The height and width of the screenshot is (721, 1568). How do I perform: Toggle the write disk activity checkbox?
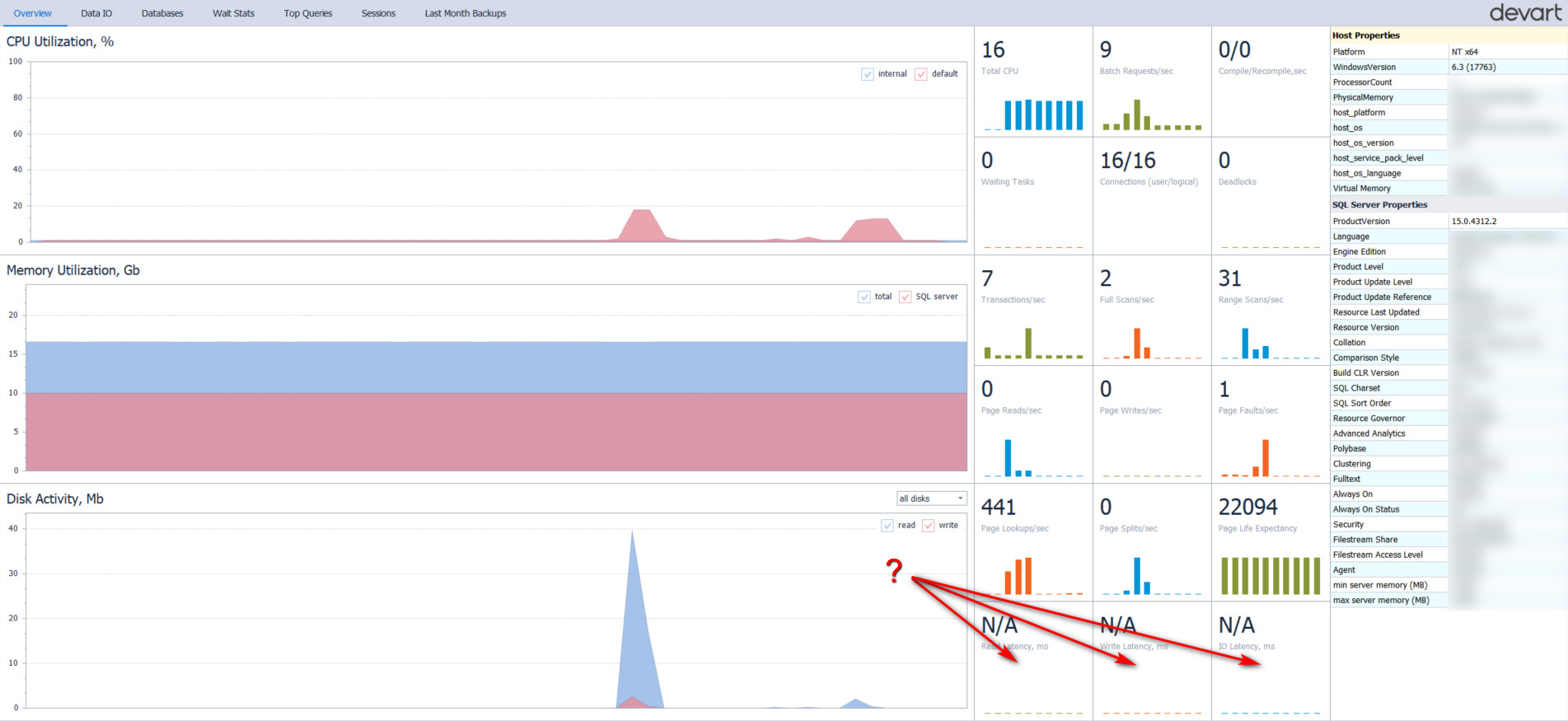(x=929, y=526)
